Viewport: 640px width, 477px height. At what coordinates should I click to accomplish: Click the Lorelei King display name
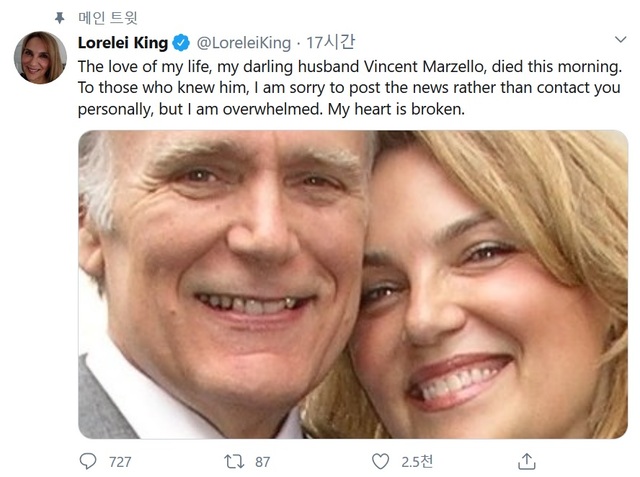coord(121,43)
